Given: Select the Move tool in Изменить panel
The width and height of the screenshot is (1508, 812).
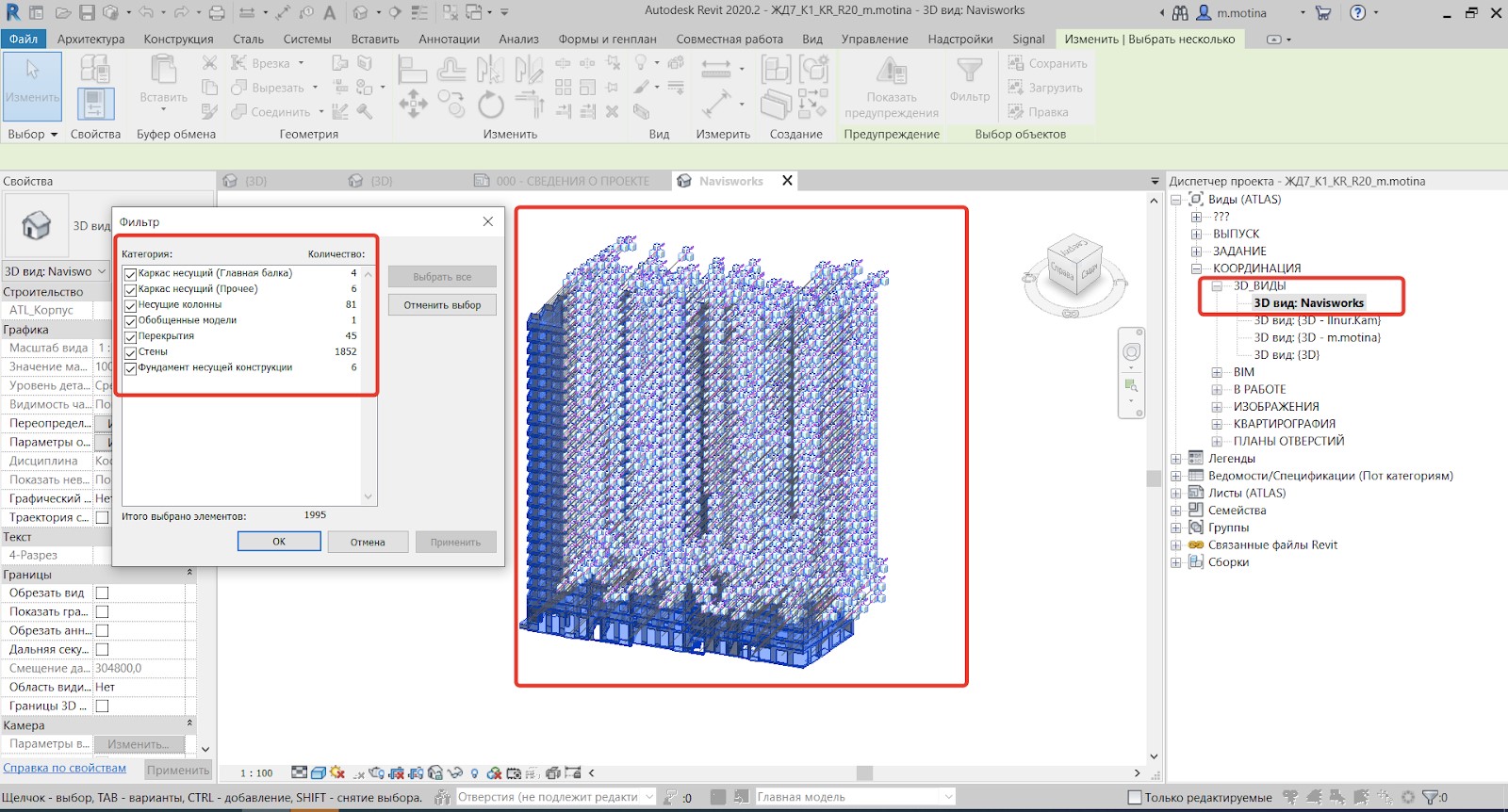Looking at the screenshot, I should [413, 104].
